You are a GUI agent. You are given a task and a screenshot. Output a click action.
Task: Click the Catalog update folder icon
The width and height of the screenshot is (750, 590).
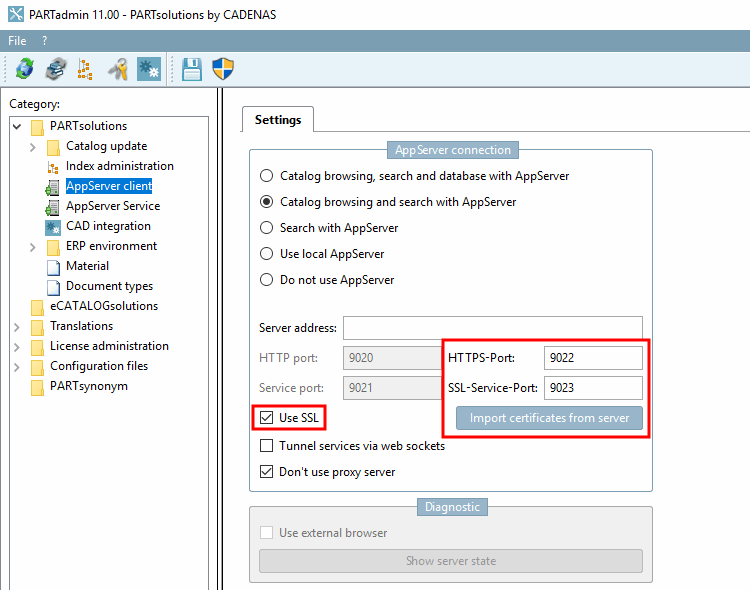point(53,147)
